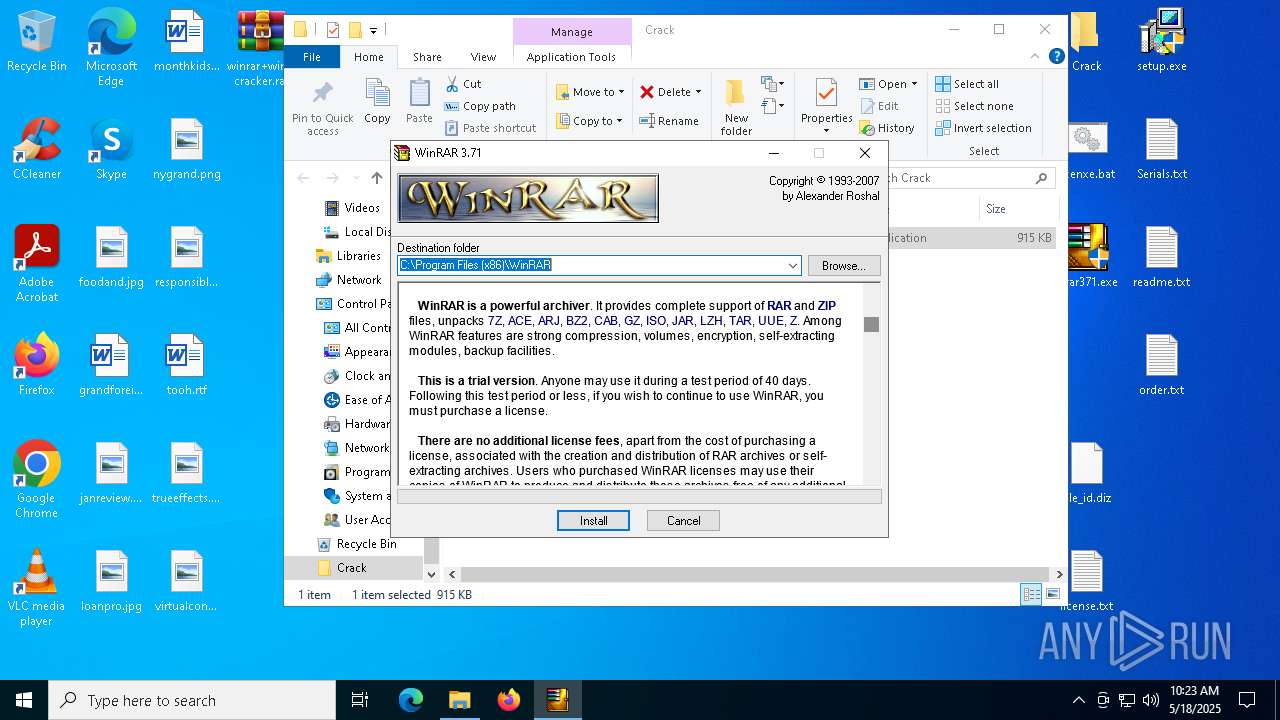Click Select none in the ribbon
The width and height of the screenshot is (1280, 720).
tap(974, 106)
